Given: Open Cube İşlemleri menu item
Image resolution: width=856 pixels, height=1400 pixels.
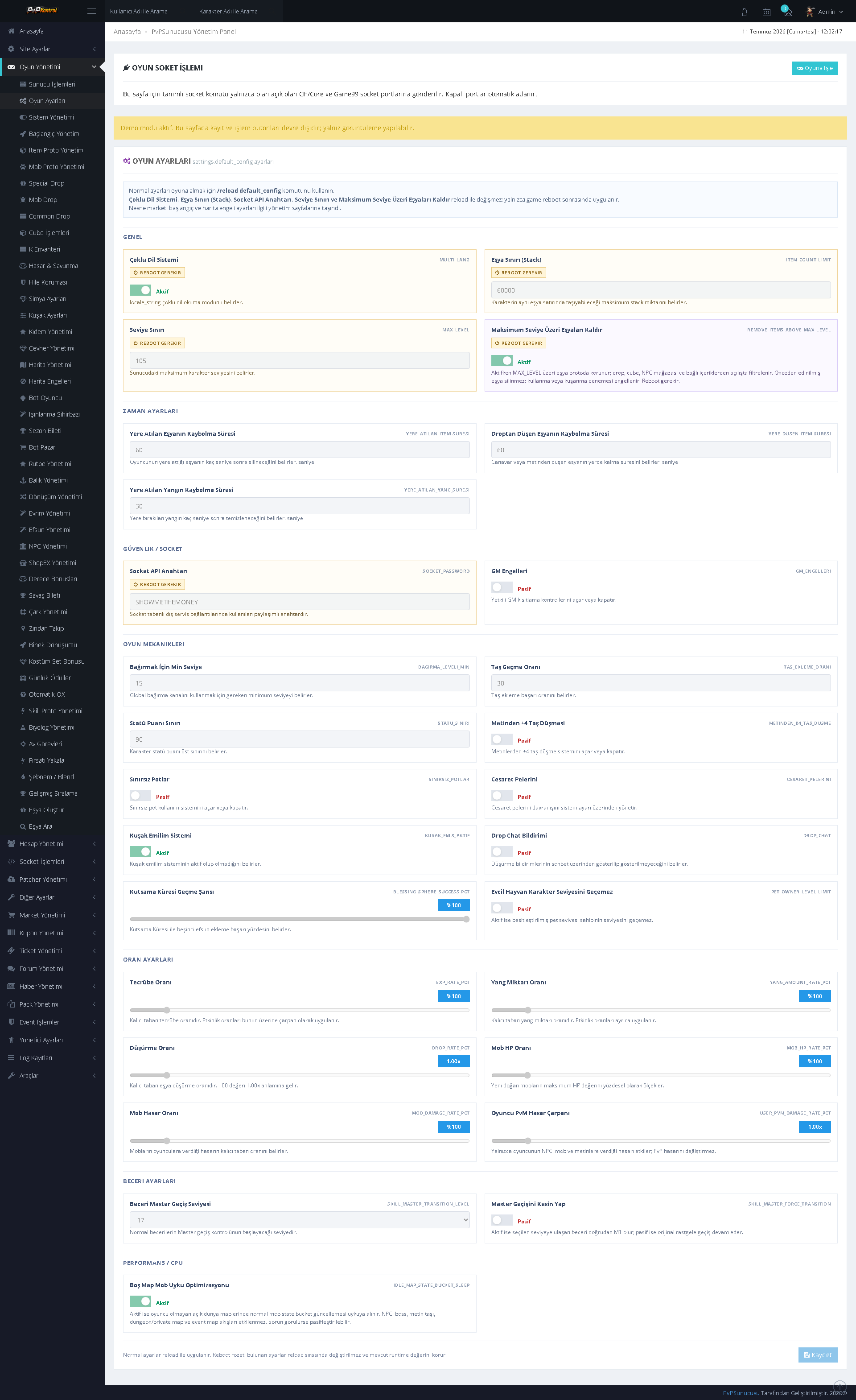Looking at the screenshot, I should 52,232.
